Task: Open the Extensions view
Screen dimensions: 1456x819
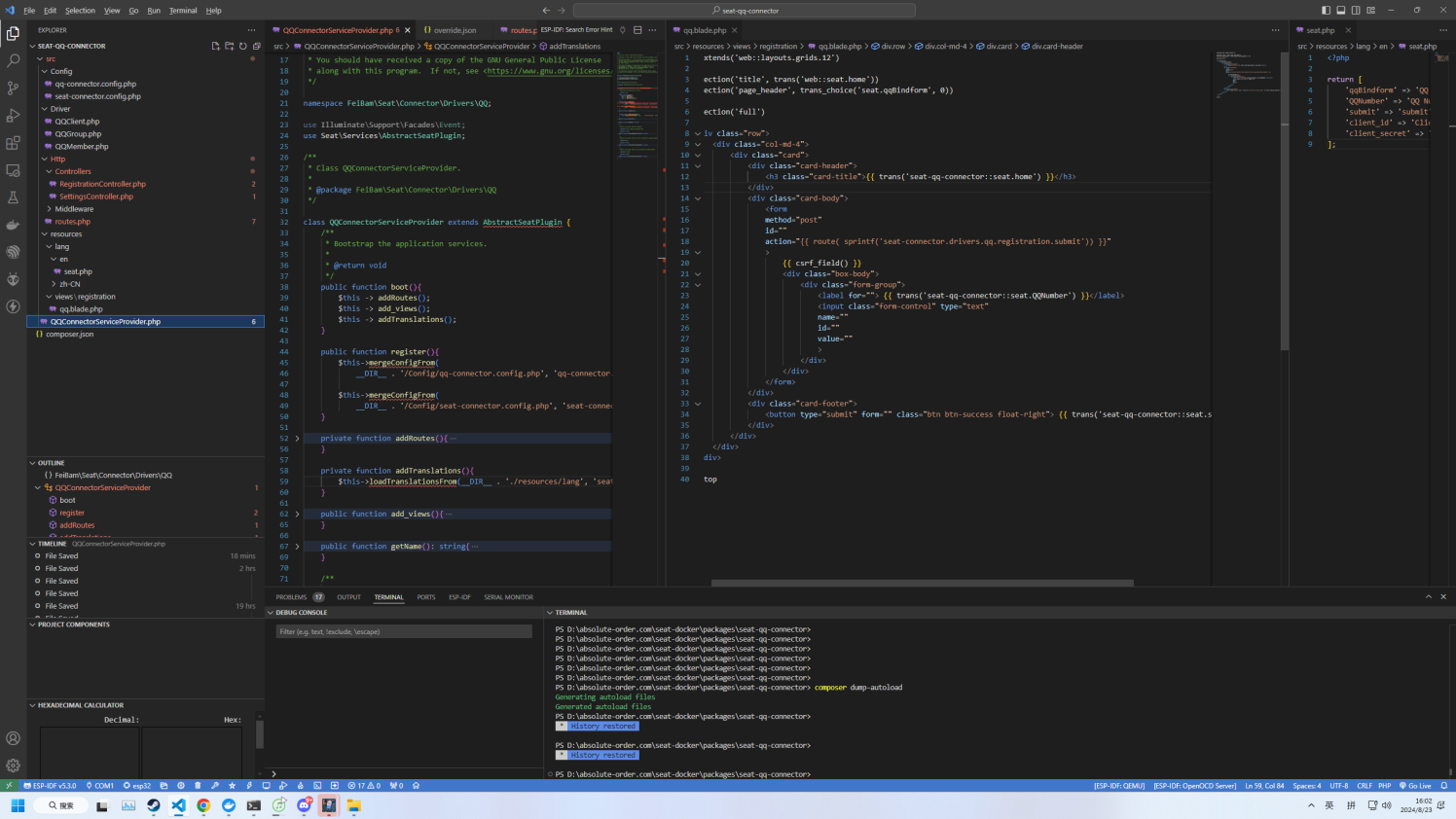Action: [13, 143]
